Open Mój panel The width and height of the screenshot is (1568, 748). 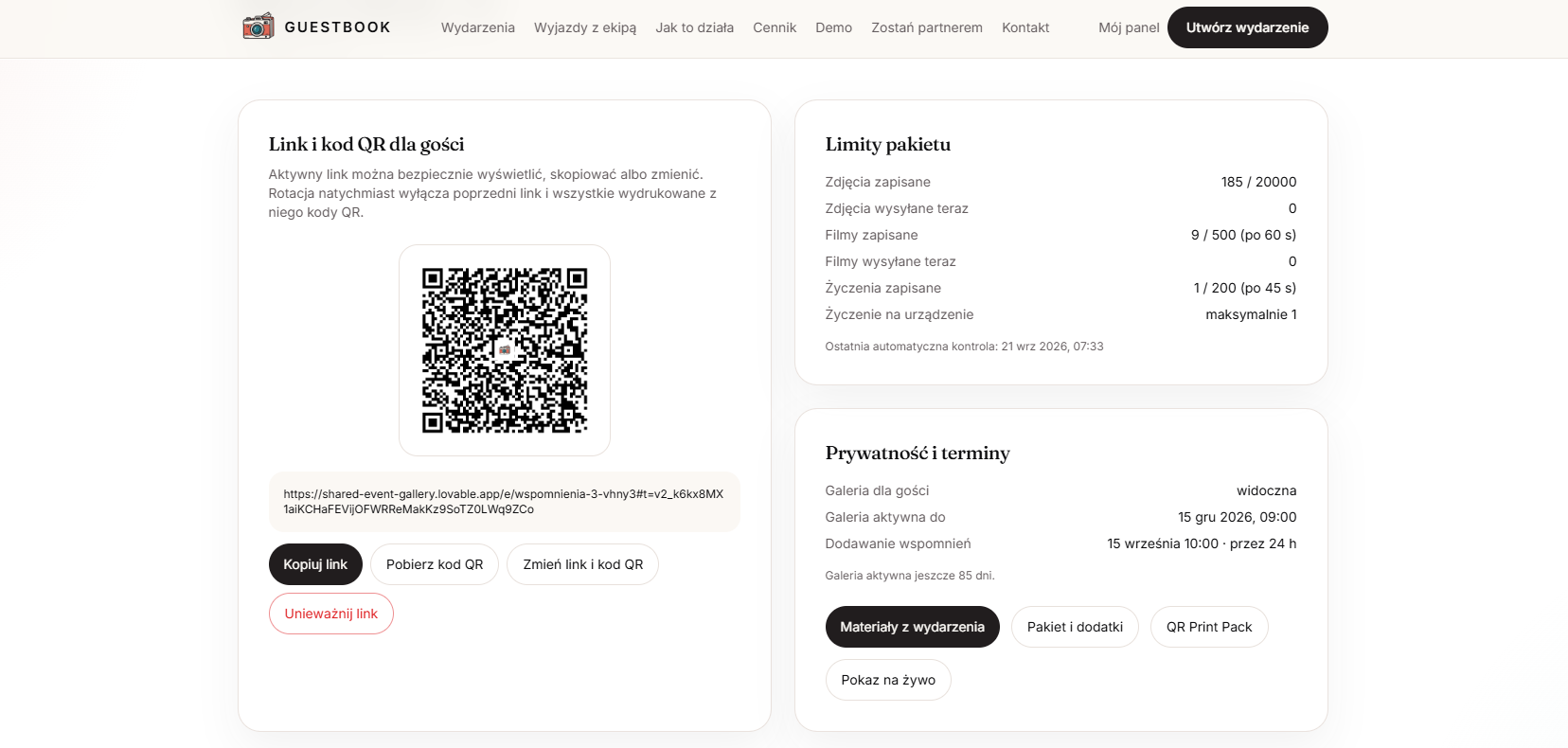click(1129, 27)
